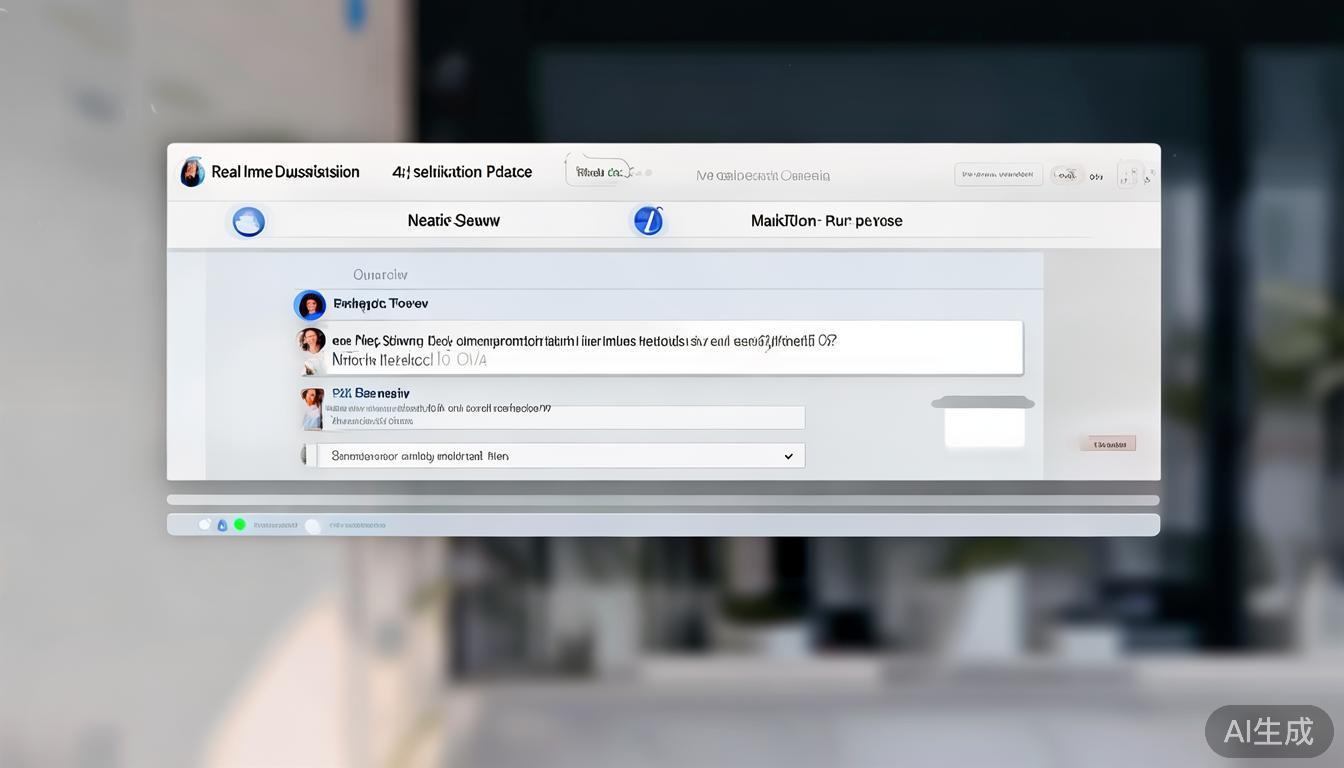
Task: Click the blue droplet icon in bottom bar
Action: (222, 524)
